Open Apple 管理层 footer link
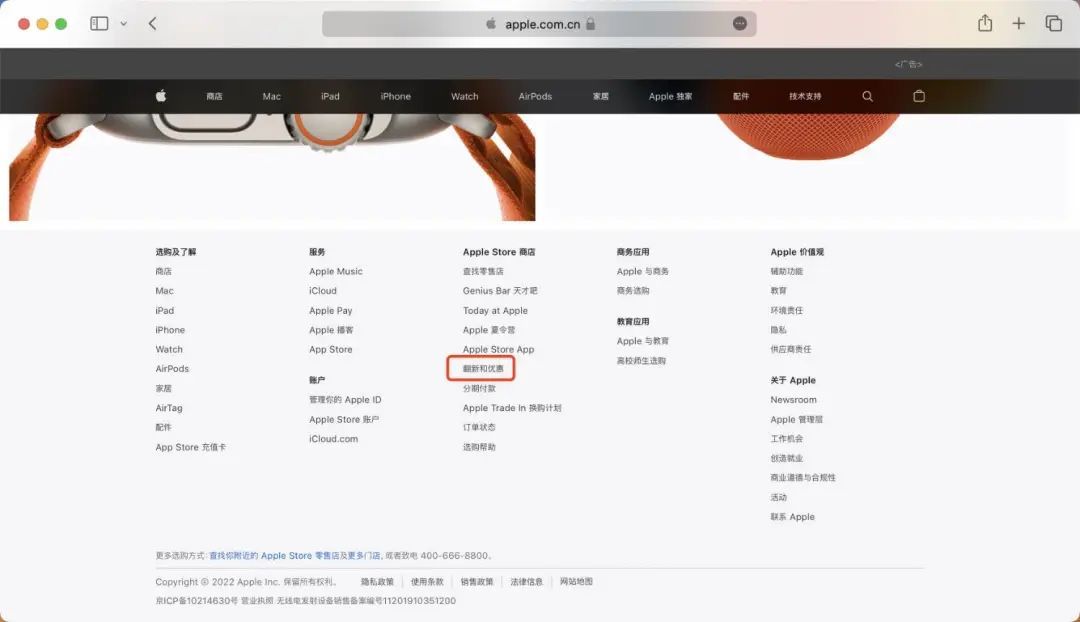Screen dimensions: 1080x622 click(x=796, y=419)
